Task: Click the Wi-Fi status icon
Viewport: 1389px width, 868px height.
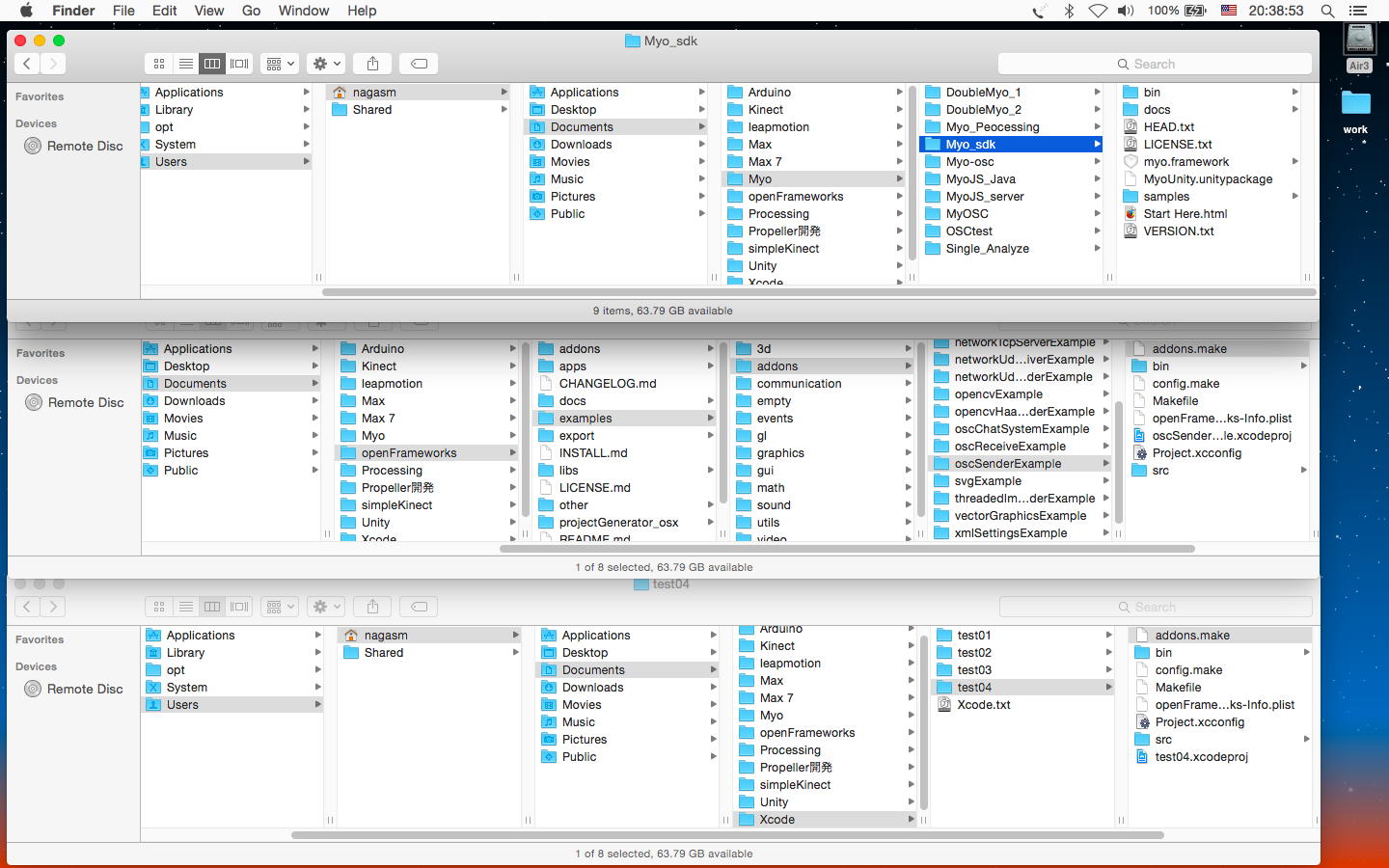Action: coord(1098,11)
